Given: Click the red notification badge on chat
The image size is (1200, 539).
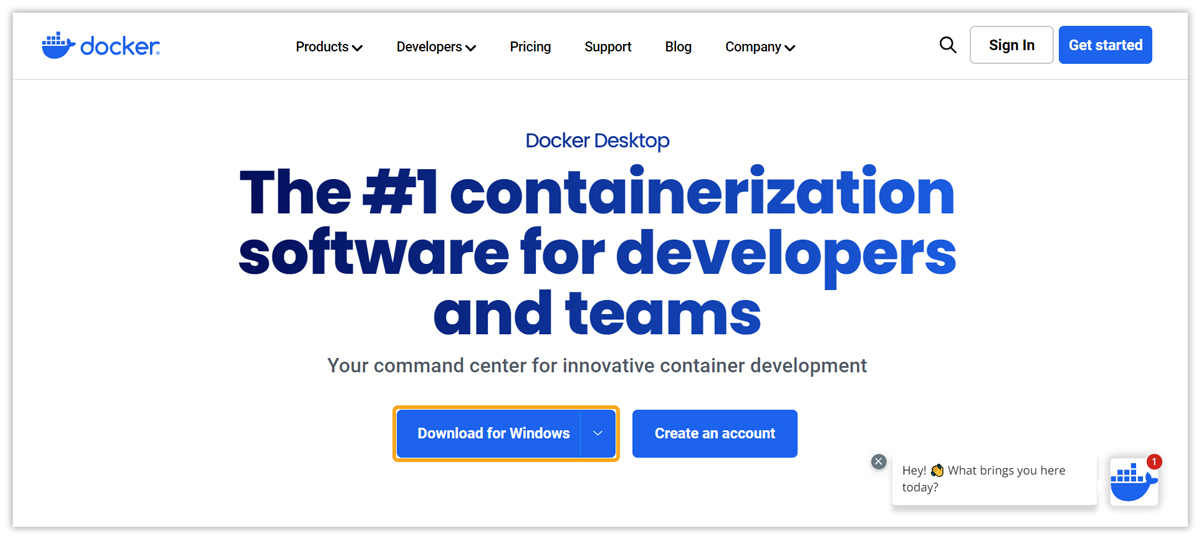Looking at the screenshot, I should [1154, 462].
